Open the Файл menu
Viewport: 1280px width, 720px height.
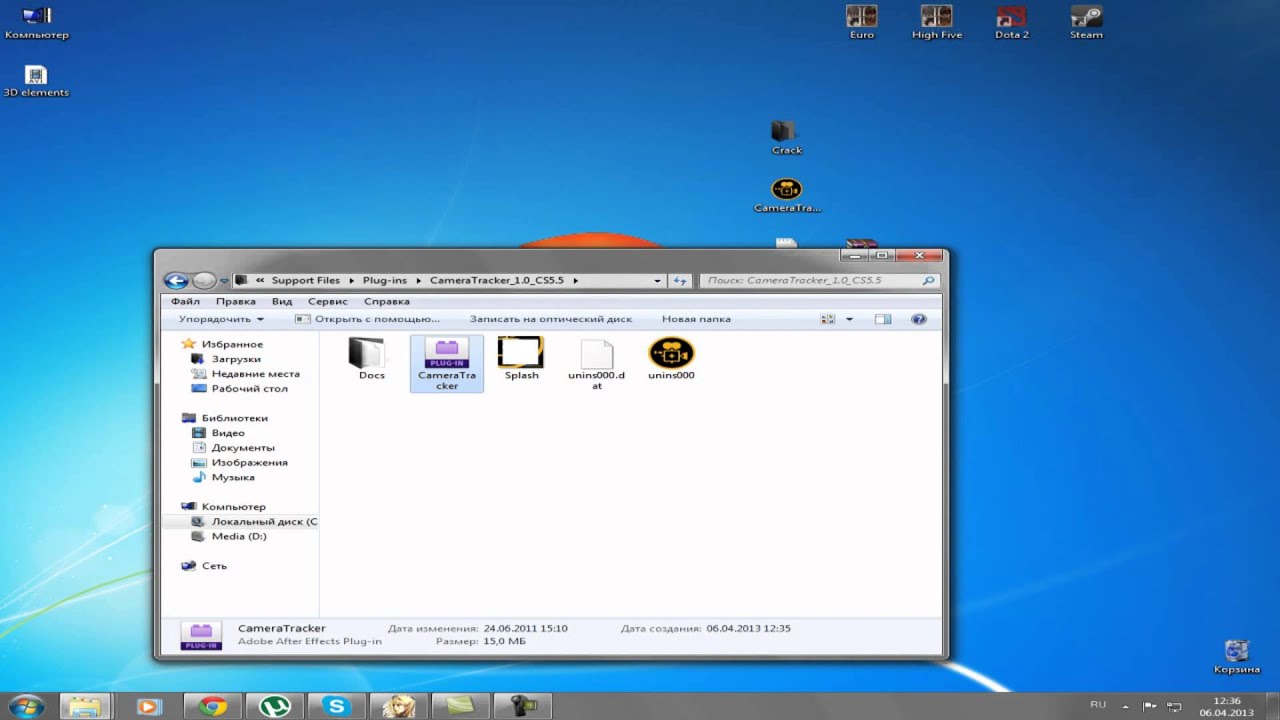point(185,301)
